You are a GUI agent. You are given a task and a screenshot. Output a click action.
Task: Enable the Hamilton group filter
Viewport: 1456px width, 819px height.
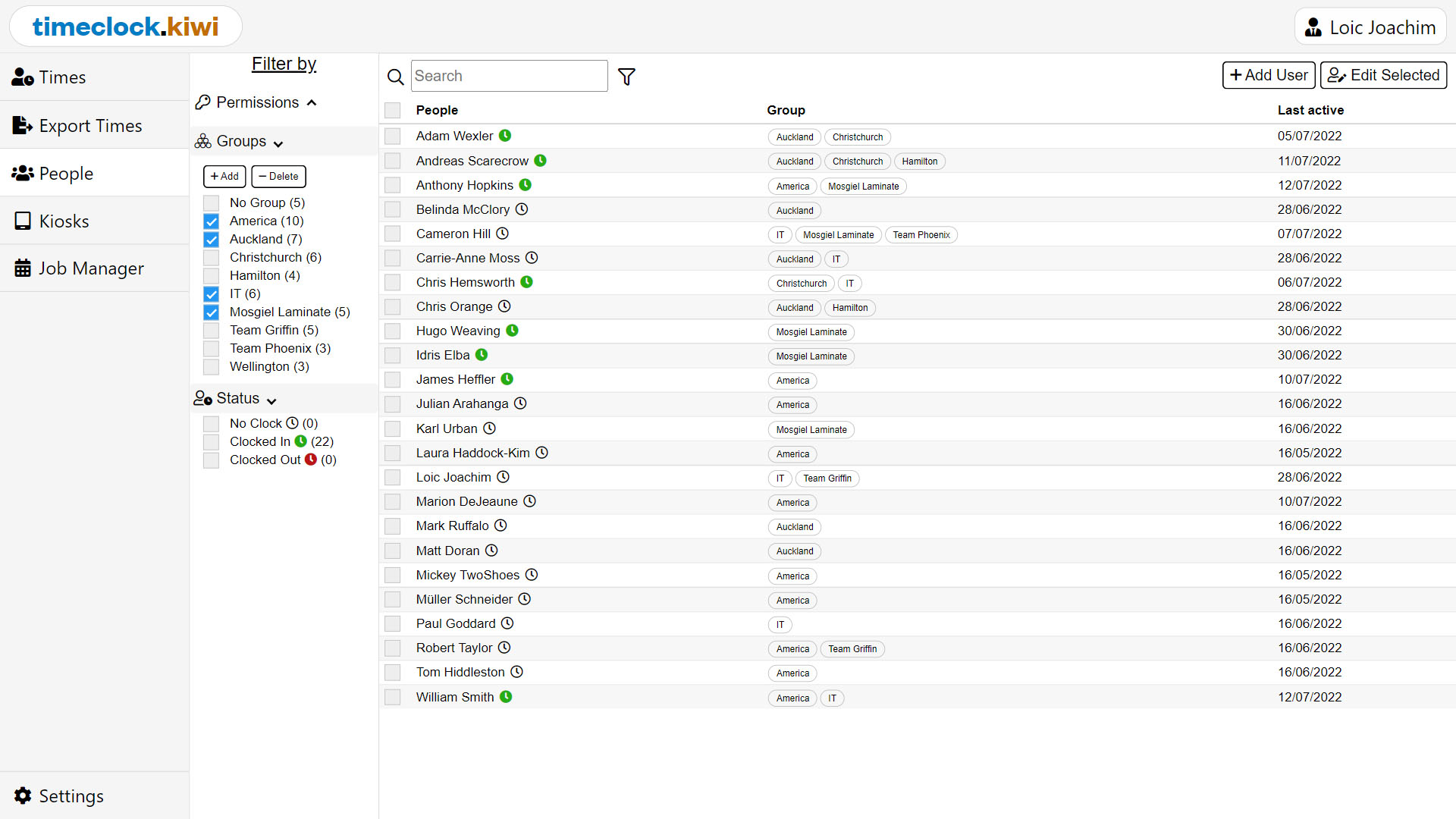(210, 275)
